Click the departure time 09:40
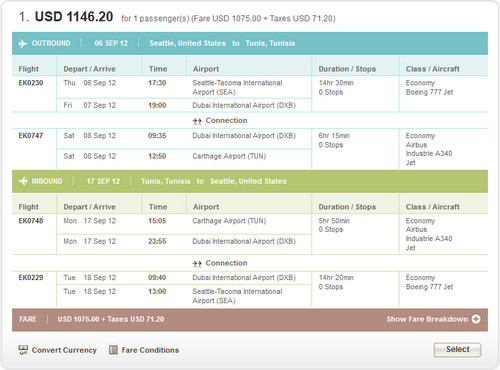 tap(157, 277)
